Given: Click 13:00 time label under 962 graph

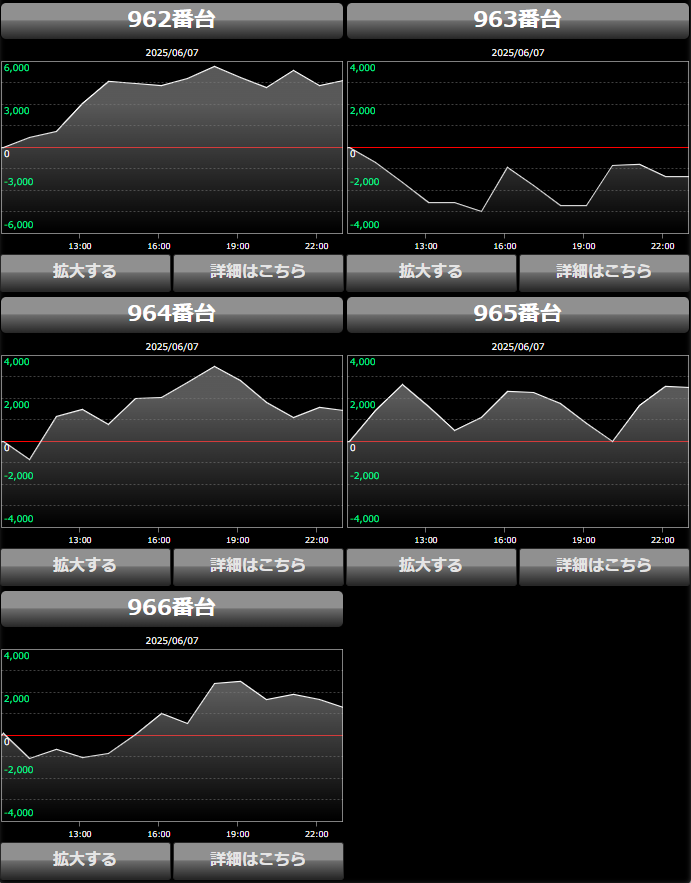Looking at the screenshot, I should [80, 246].
